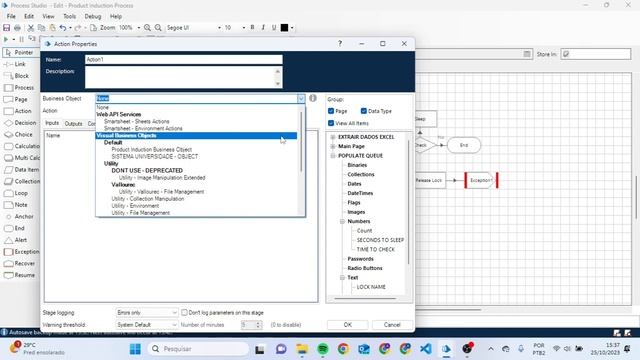Collapse the Numbers tree node
640x360 pixels.
[x=342, y=221]
